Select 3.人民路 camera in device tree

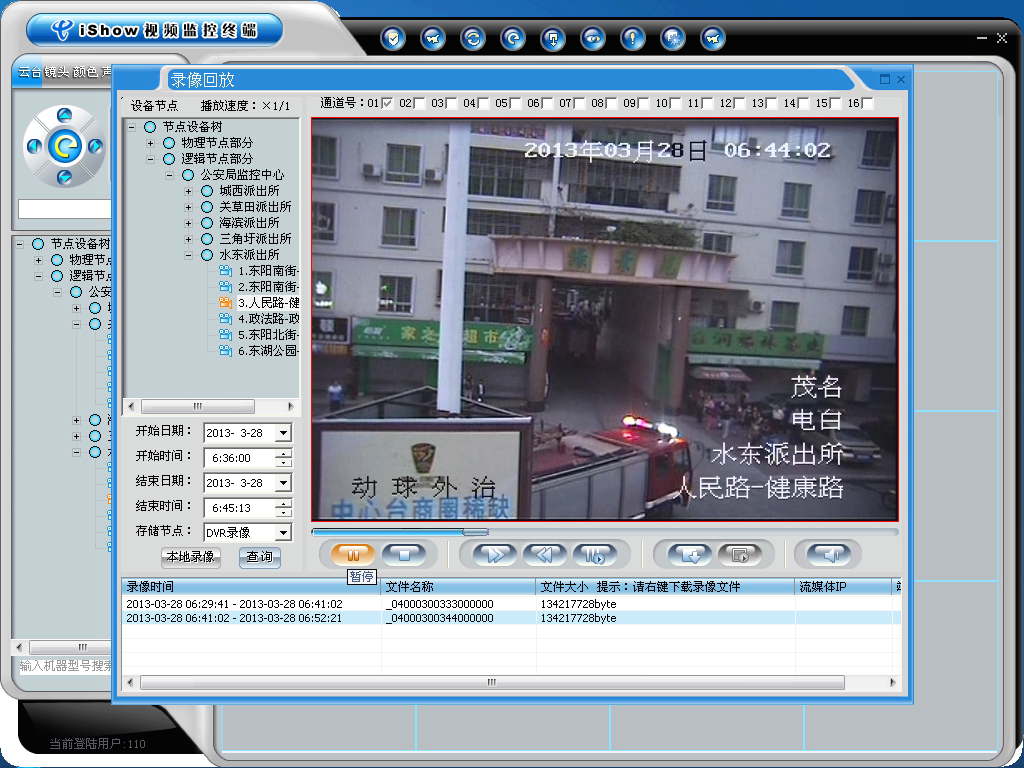pyautogui.click(x=267, y=303)
